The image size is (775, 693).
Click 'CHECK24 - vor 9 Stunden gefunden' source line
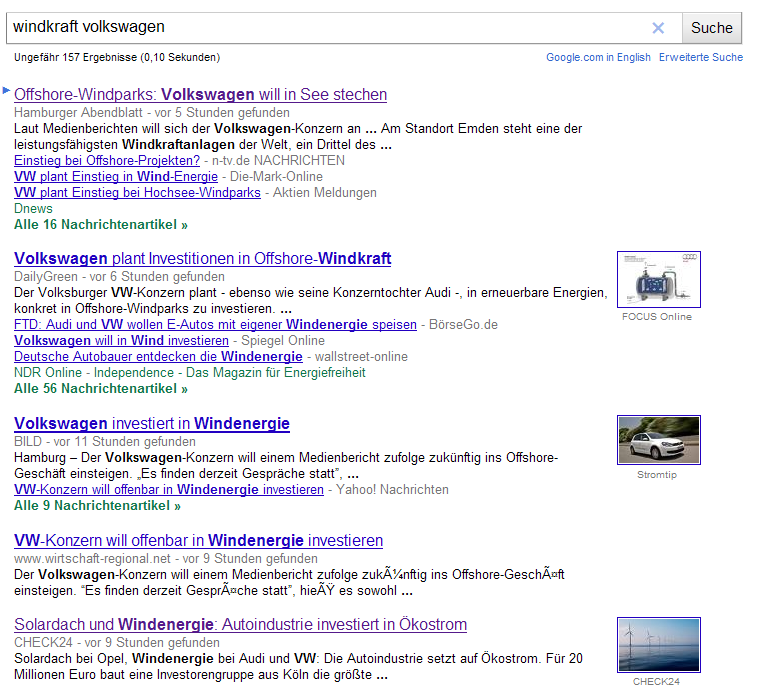[x=117, y=643]
